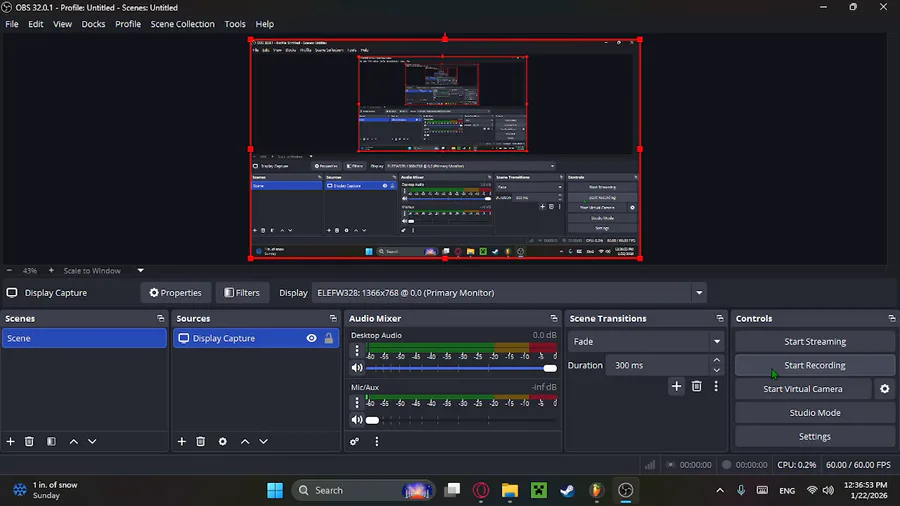Open Mic/Aux three-dot options
This screenshot has width=900, height=506.
tap(356, 402)
